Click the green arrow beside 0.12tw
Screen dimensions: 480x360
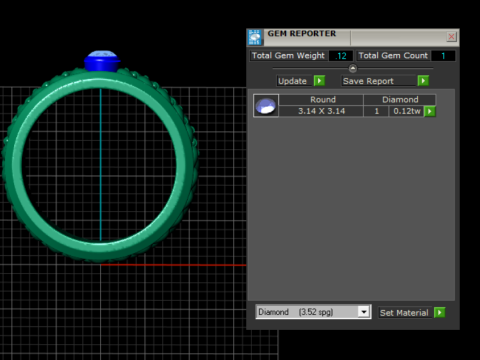point(430,111)
